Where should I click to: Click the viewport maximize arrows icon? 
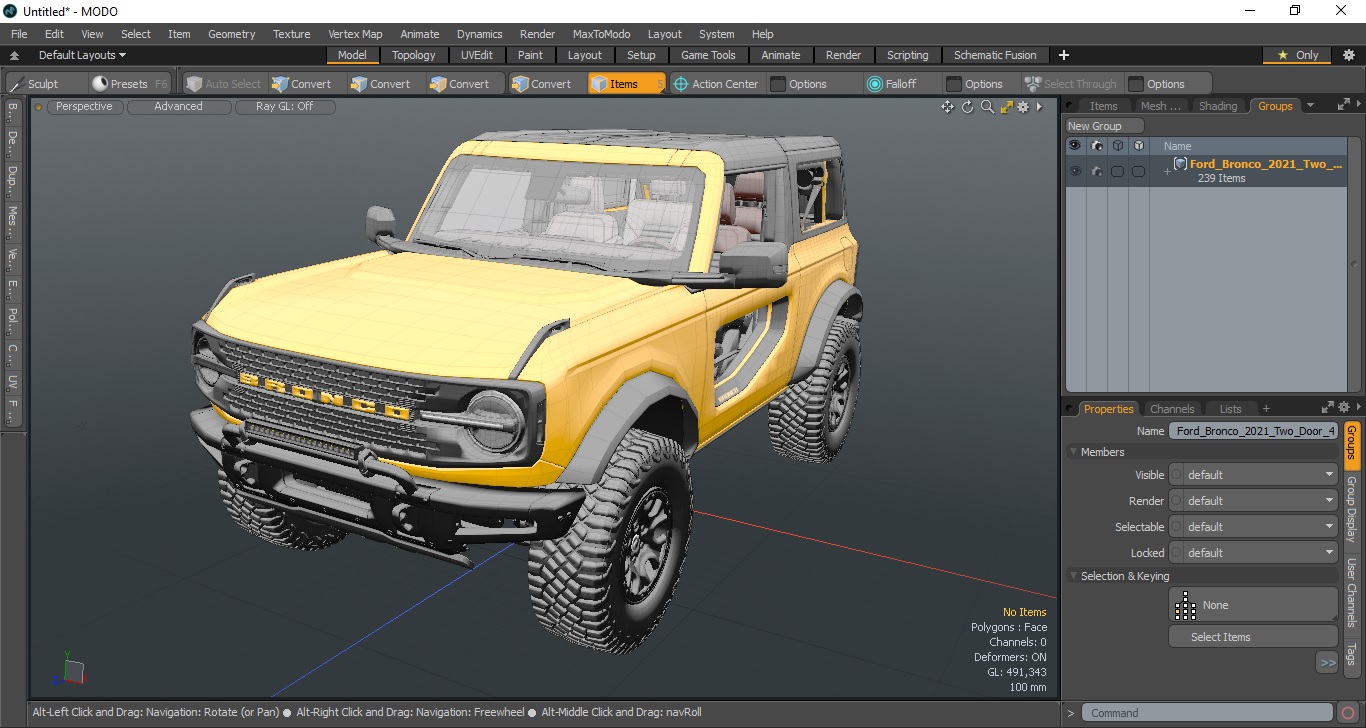coord(1006,107)
